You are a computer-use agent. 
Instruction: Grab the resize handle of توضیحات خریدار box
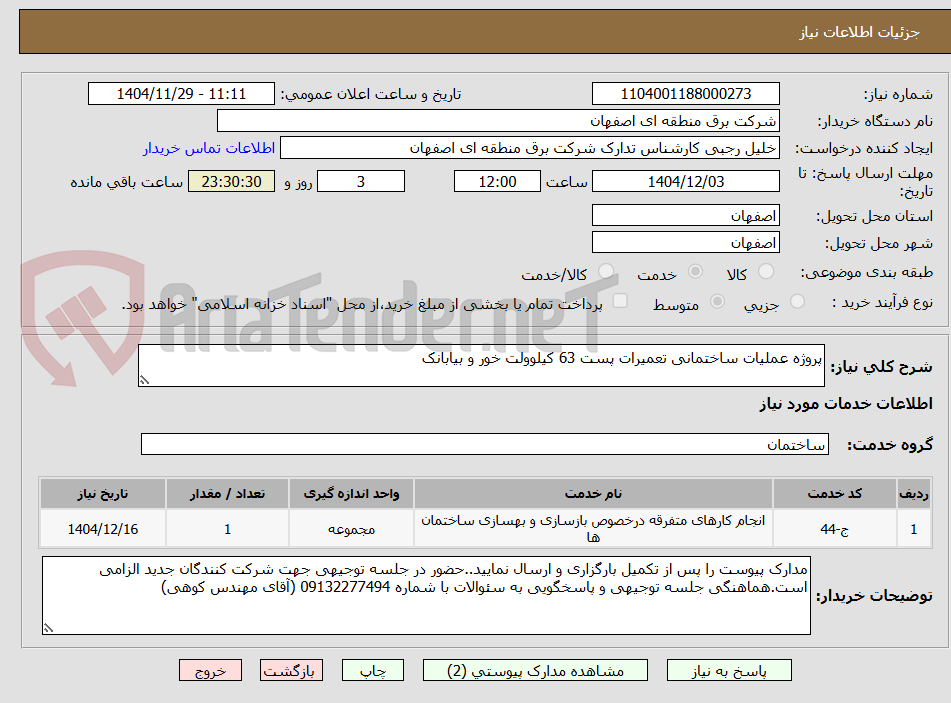[49, 628]
